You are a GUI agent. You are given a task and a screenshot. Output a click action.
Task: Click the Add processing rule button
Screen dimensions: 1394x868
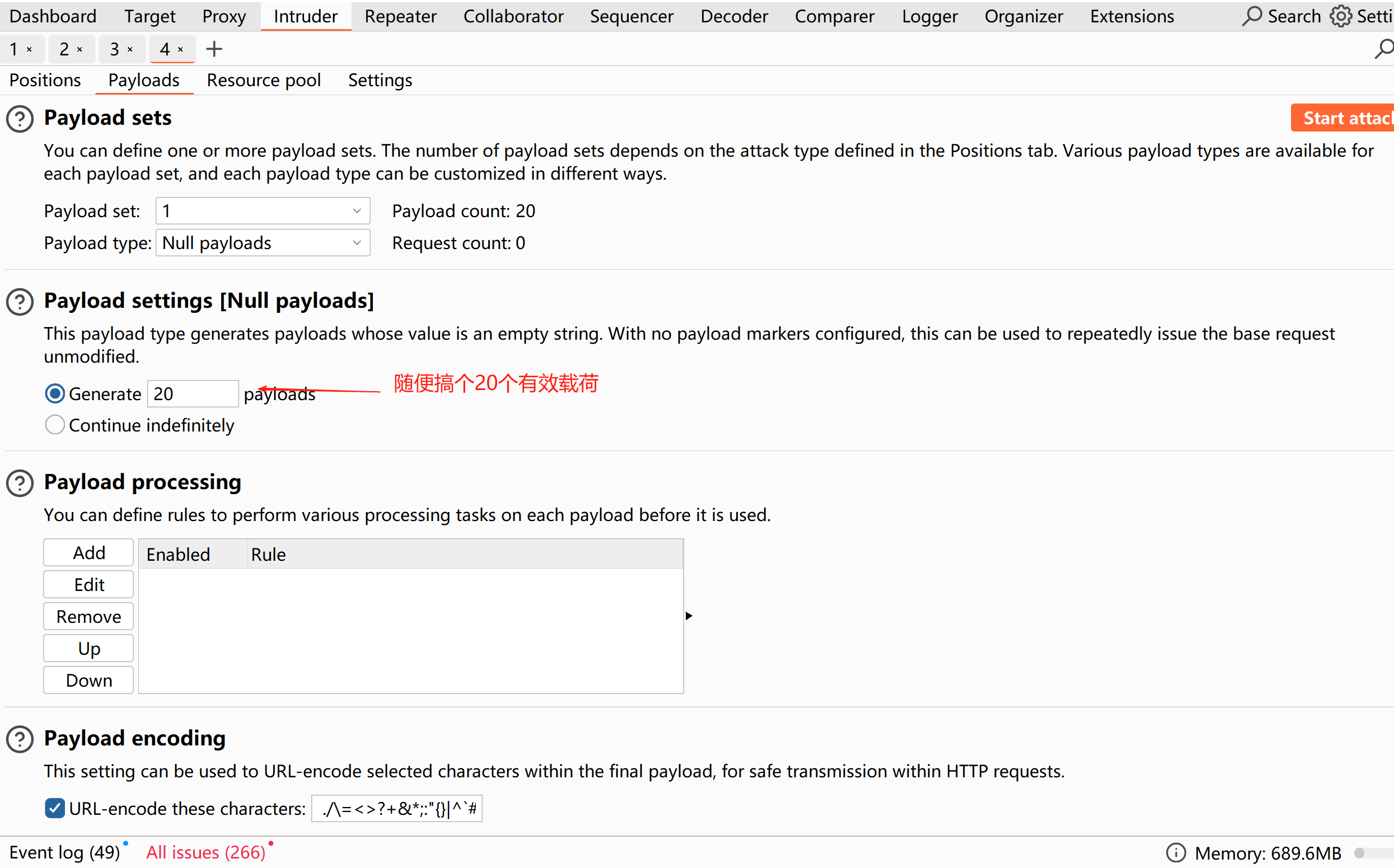pos(88,553)
